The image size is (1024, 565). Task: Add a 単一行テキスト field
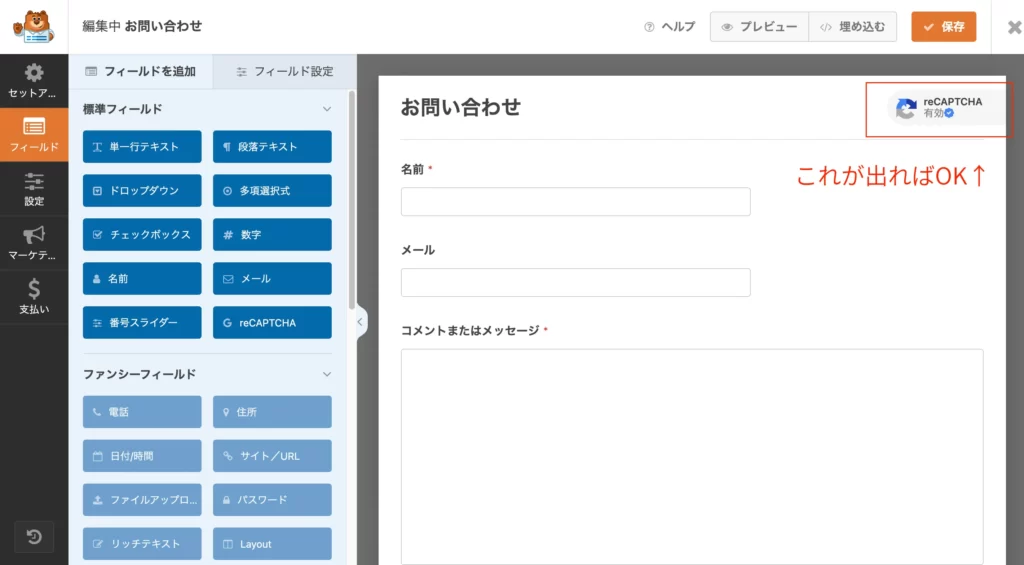[142, 147]
